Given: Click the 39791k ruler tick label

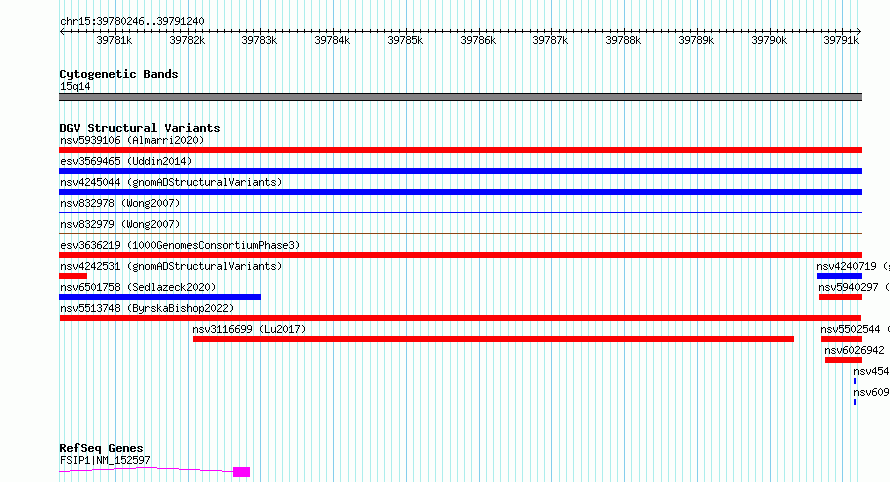Looking at the screenshot, I should pos(841,40).
